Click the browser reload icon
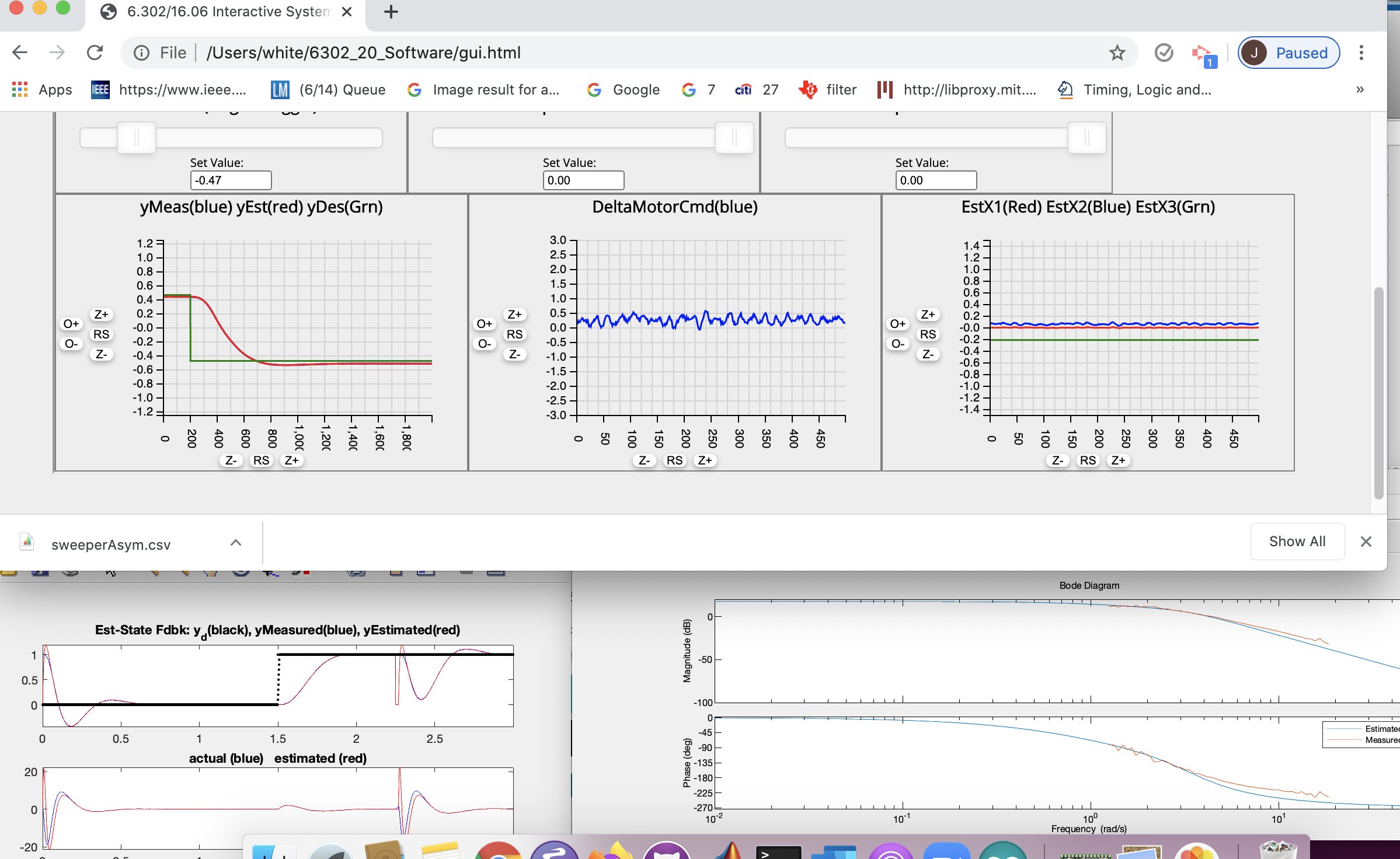 click(95, 53)
